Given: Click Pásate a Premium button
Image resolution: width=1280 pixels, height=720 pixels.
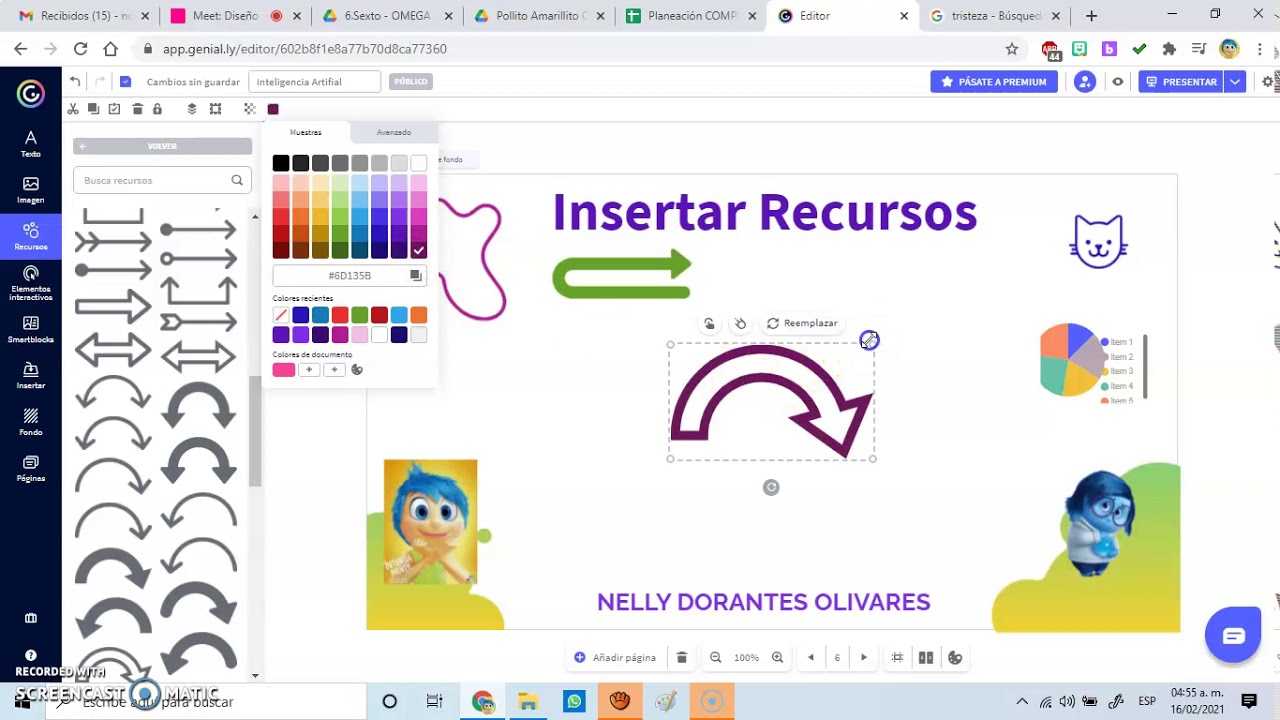Looking at the screenshot, I should click(994, 82).
